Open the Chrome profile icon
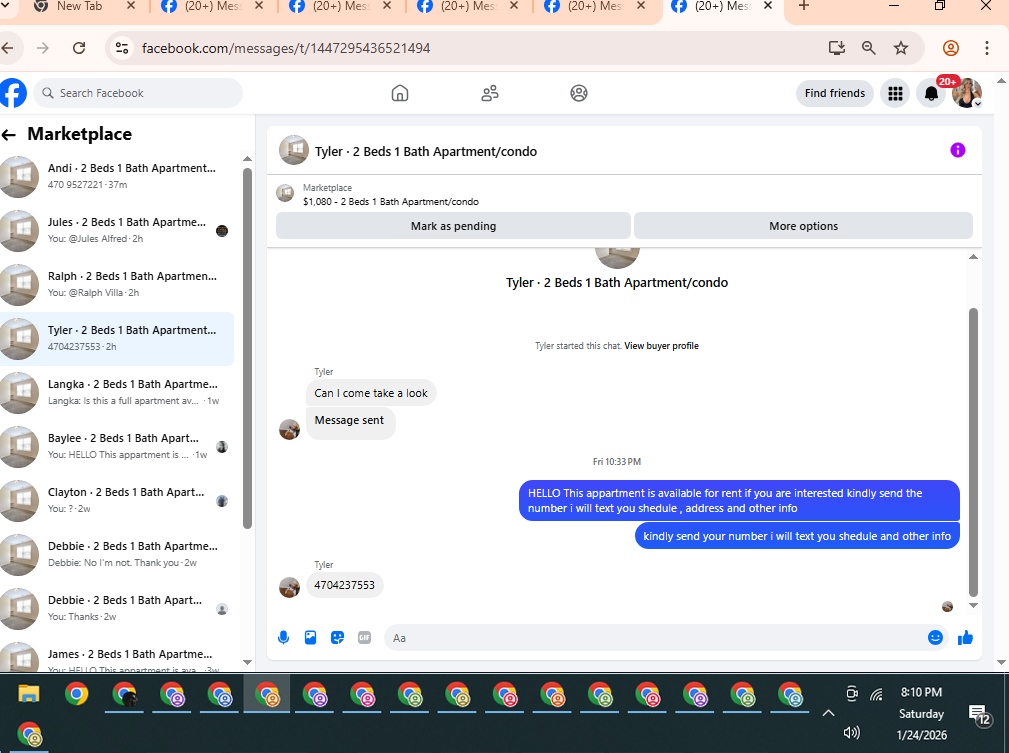The width and height of the screenshot is (1009, 753). point(950,48)
